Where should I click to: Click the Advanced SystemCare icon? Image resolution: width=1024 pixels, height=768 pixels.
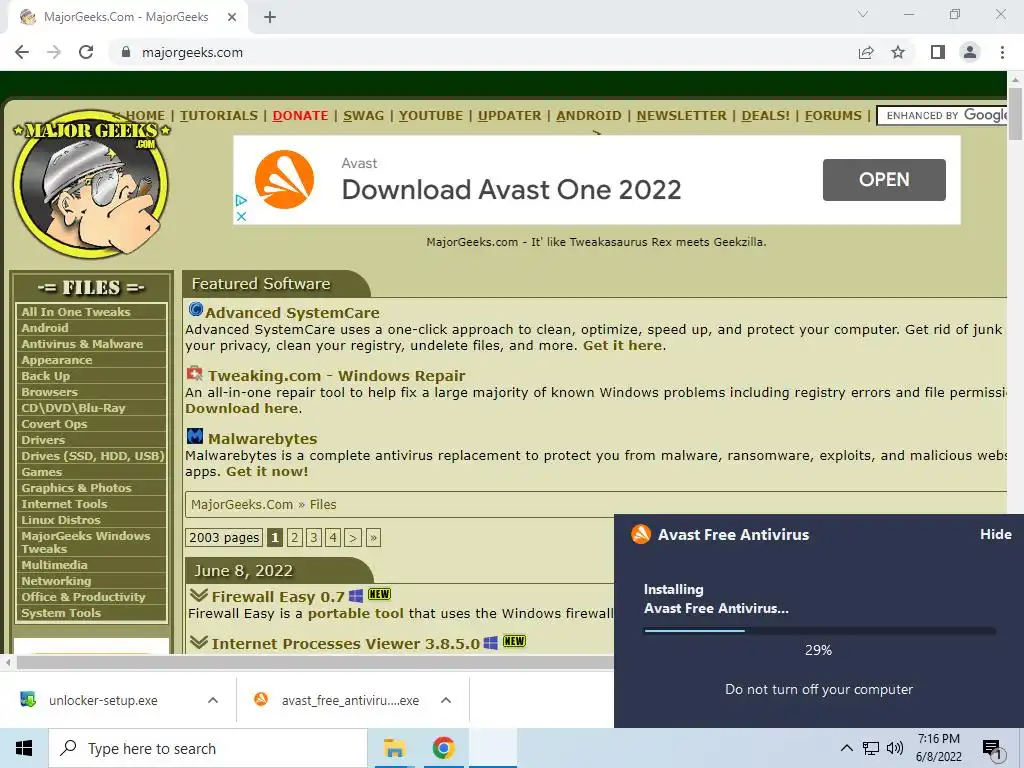pos(195,310)
